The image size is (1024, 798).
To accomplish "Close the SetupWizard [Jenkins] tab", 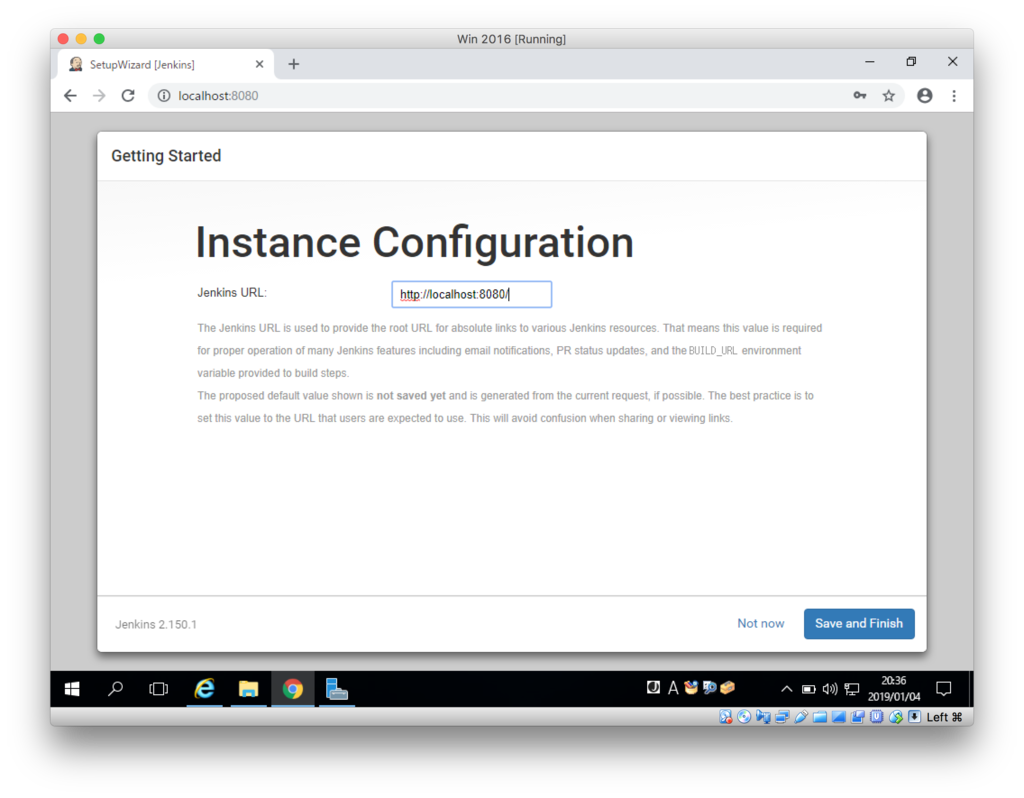I will (259, 64).
